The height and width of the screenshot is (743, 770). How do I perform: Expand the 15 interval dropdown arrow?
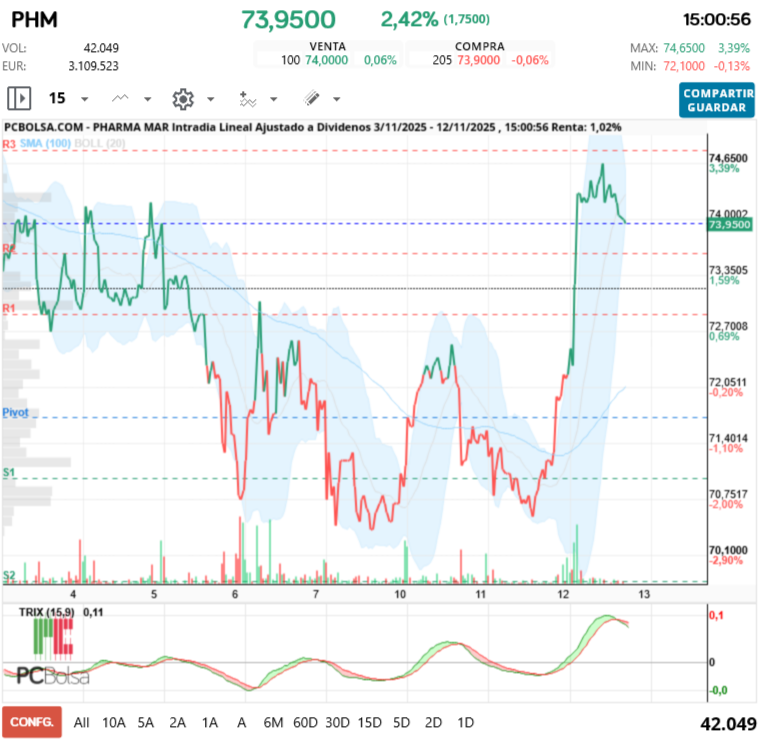[x=84, y=100]
